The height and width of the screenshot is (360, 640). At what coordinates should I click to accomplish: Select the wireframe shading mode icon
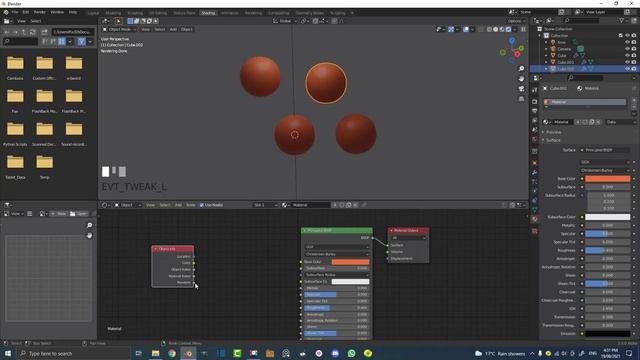pos(489,29)
